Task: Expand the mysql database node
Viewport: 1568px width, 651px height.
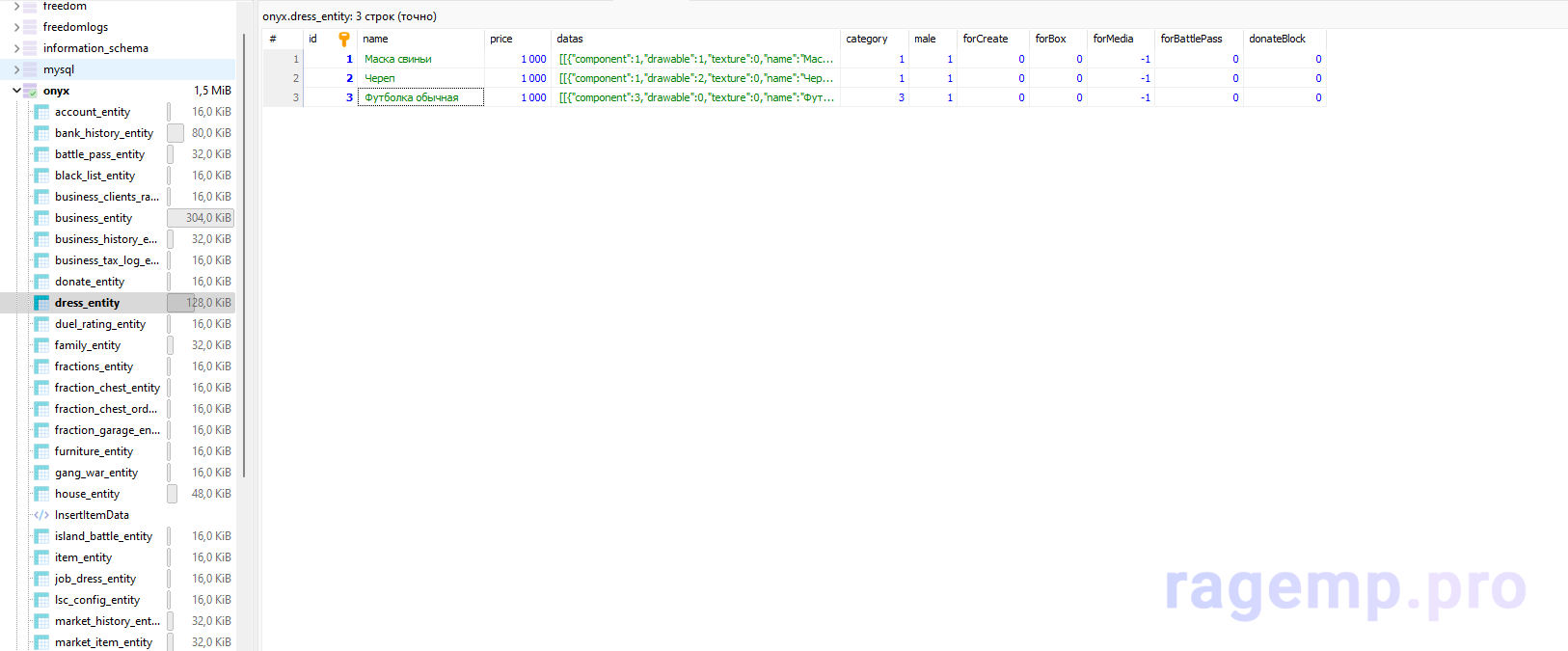Action: click(16, 69)
